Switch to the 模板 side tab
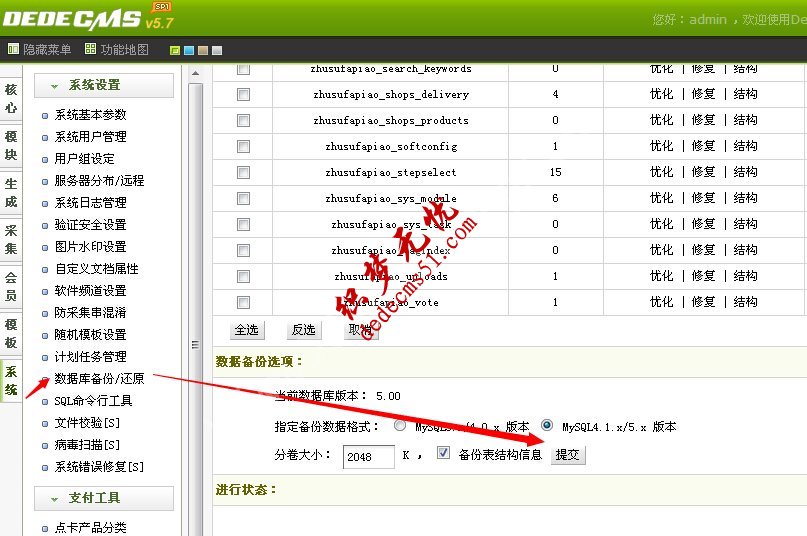The image size is (807, 536). coord(11,333)
